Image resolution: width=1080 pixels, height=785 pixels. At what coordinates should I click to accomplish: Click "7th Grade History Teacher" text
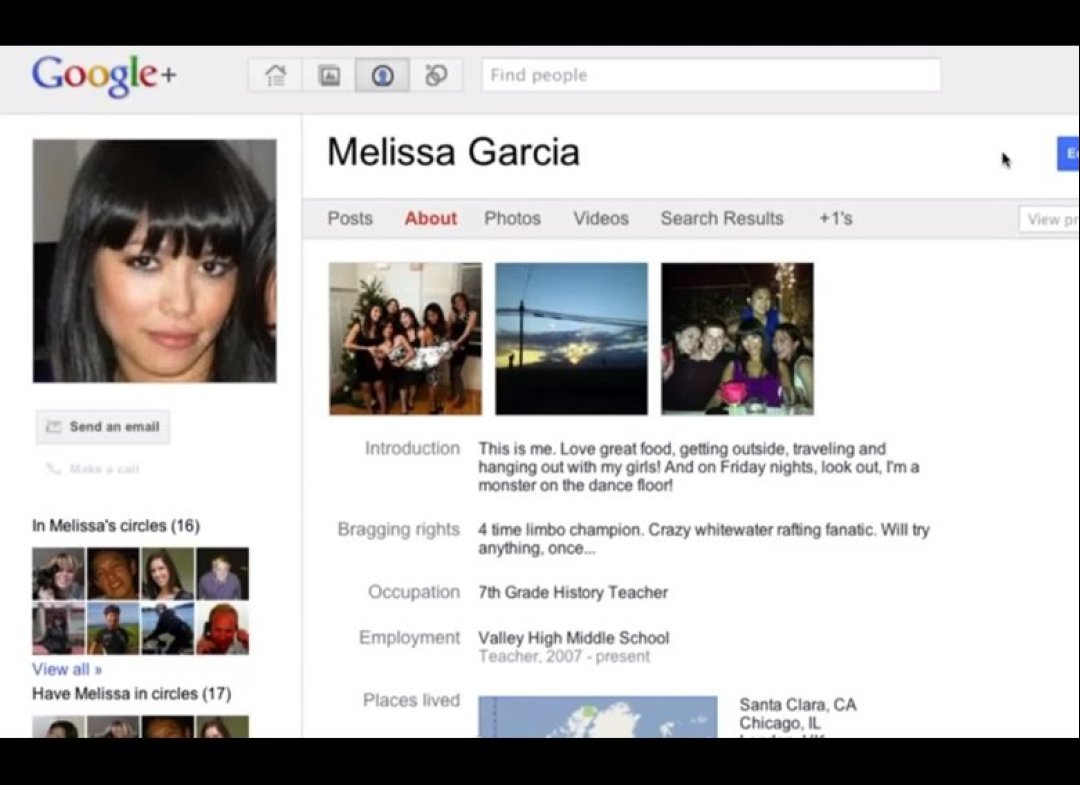(x=573, y=593)
